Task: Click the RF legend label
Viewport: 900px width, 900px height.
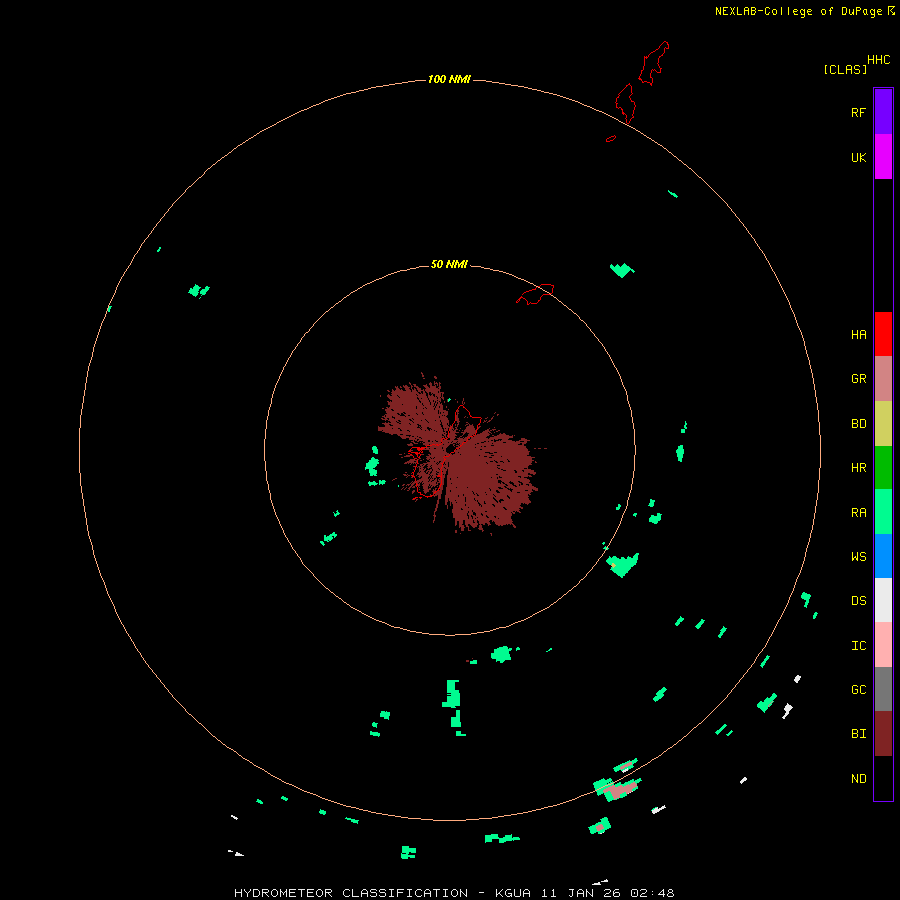Action: click(858, 112)
